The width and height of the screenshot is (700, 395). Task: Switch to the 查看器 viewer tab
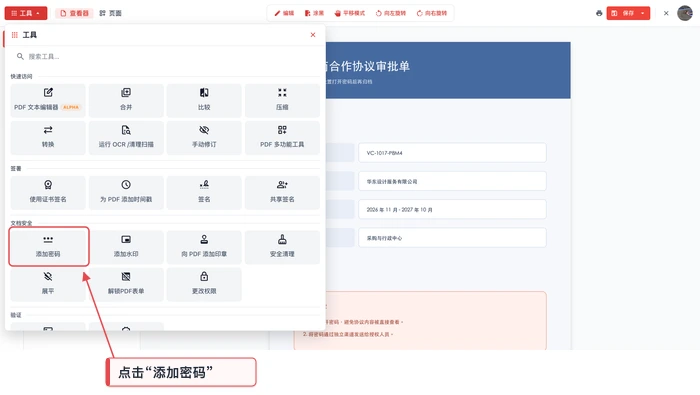pos(75,13)
